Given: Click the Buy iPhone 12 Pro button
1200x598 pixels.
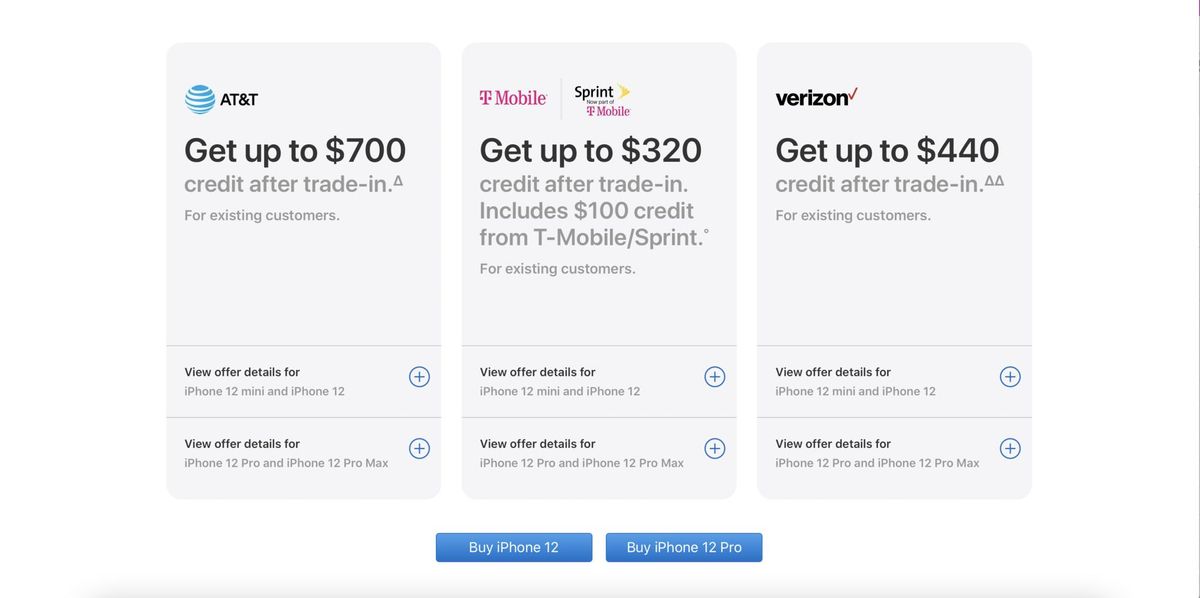Looking at the screenshot, I should pyautogui.click(x=683, y=547).
